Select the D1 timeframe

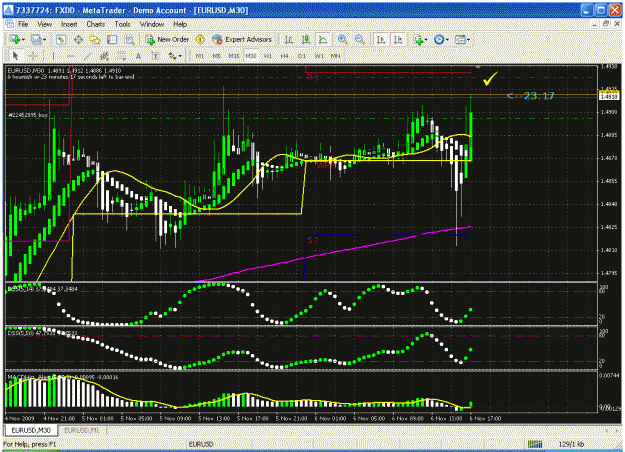301,56
